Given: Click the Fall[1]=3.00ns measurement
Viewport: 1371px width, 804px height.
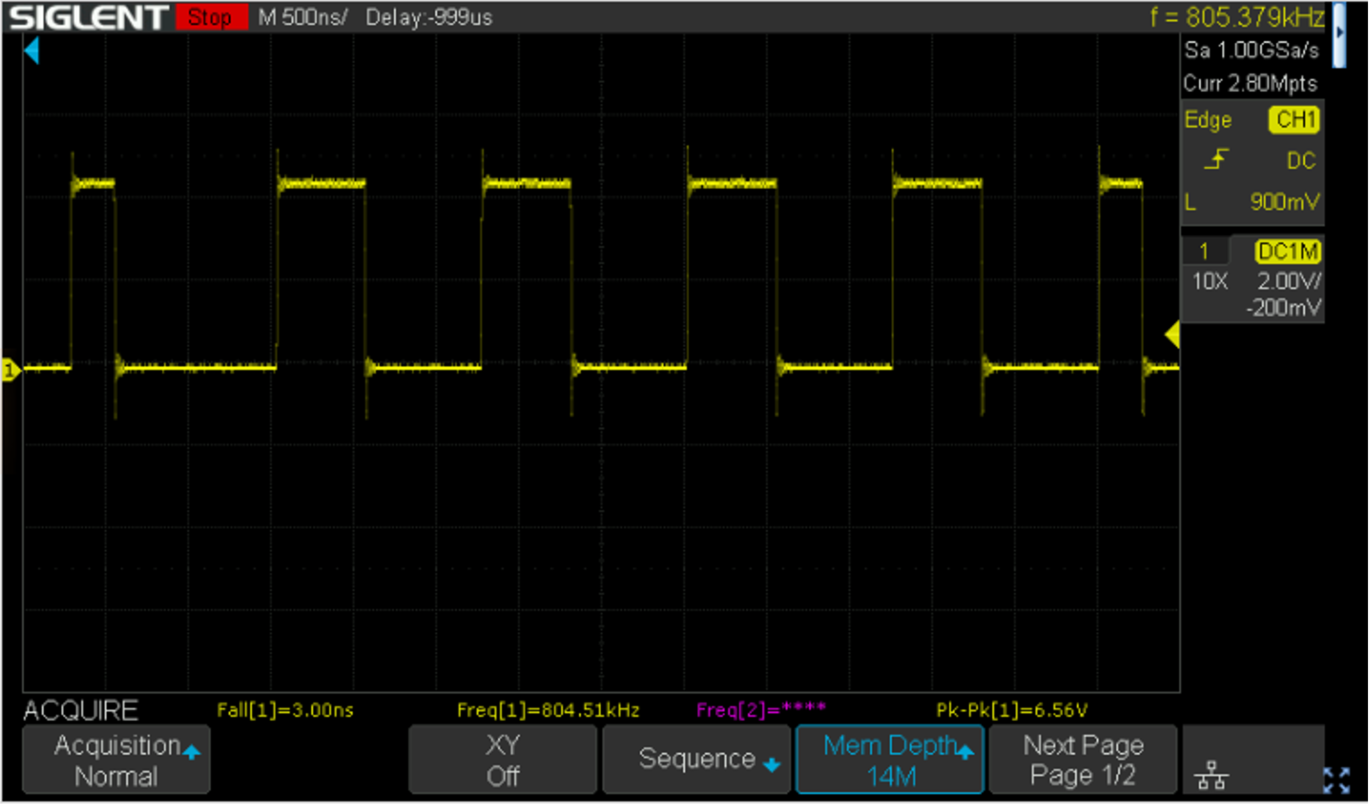Looking at the screenshot, I should (285, 711).
